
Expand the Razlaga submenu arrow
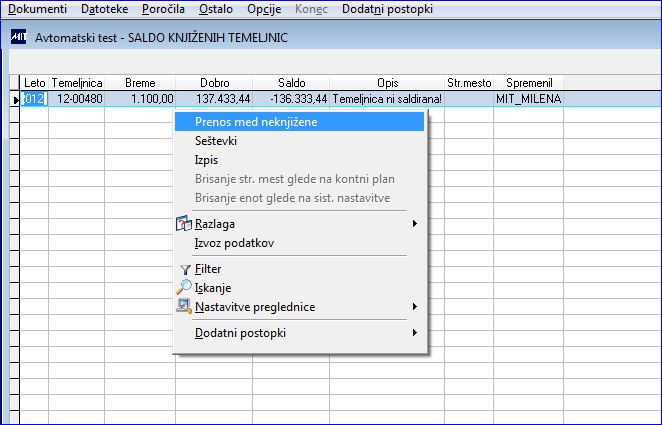click(415, 223)
